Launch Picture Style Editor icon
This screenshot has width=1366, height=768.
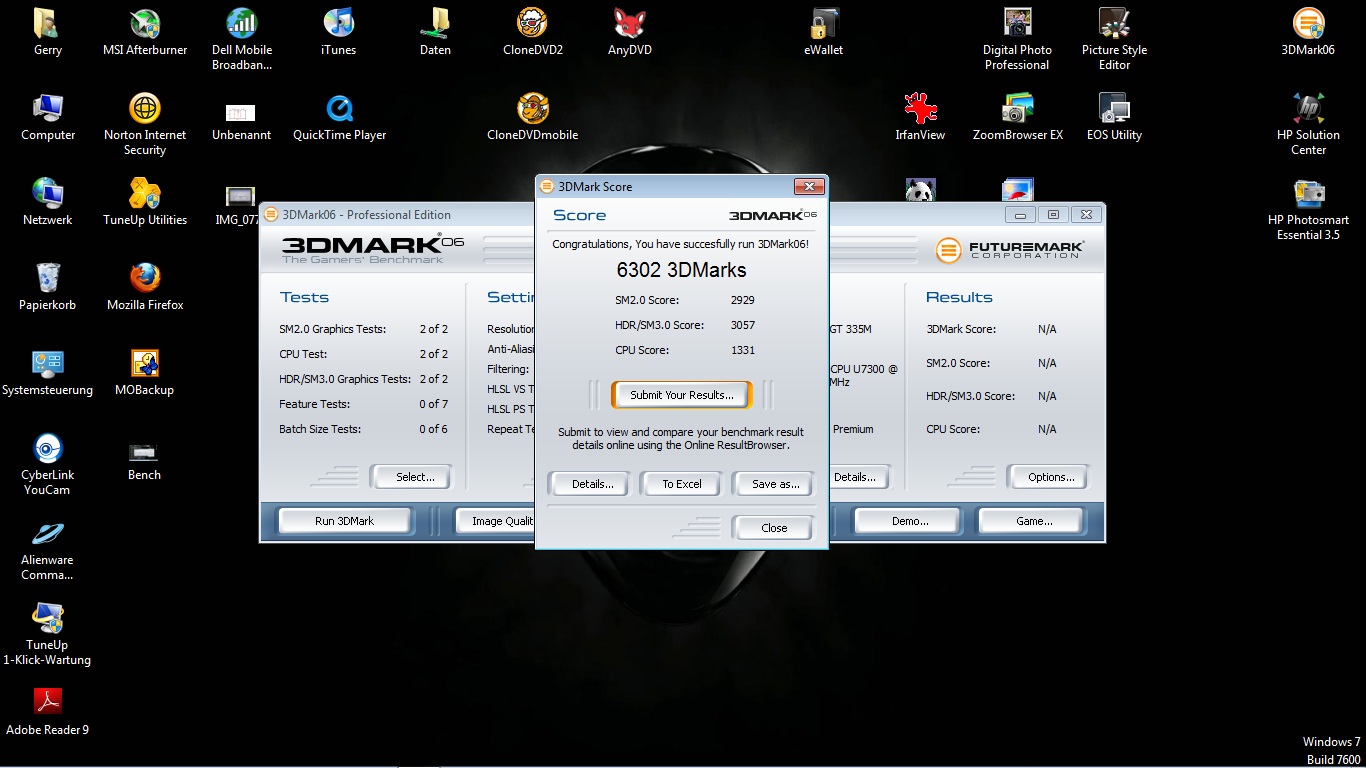pos(1114,39)
